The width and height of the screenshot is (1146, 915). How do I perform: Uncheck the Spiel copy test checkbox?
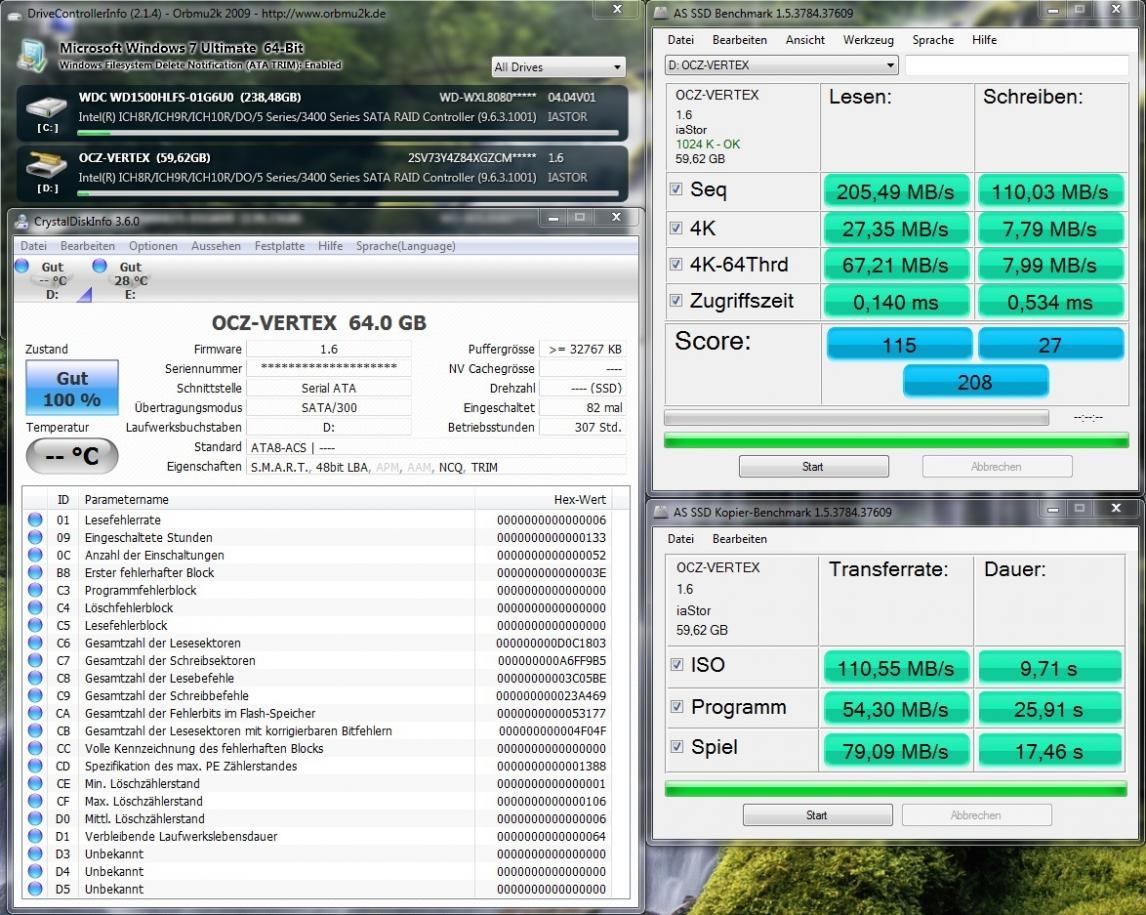click(677, 746)
